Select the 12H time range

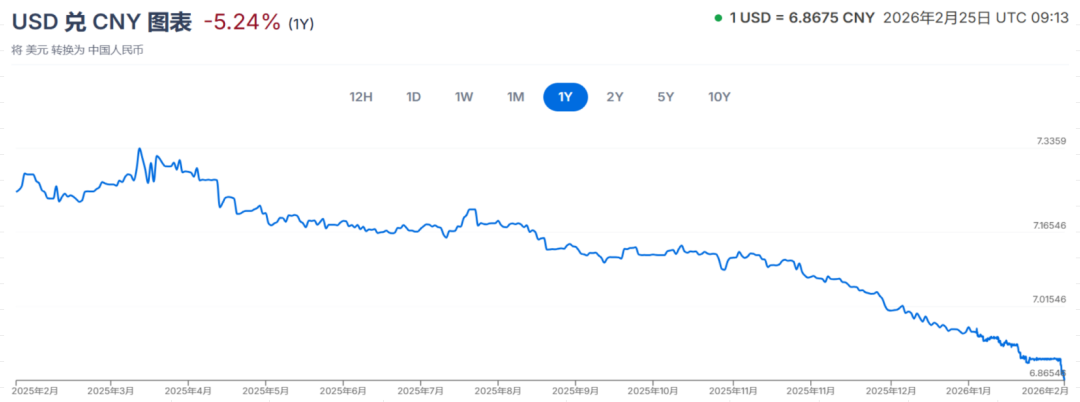coord(361,97)
